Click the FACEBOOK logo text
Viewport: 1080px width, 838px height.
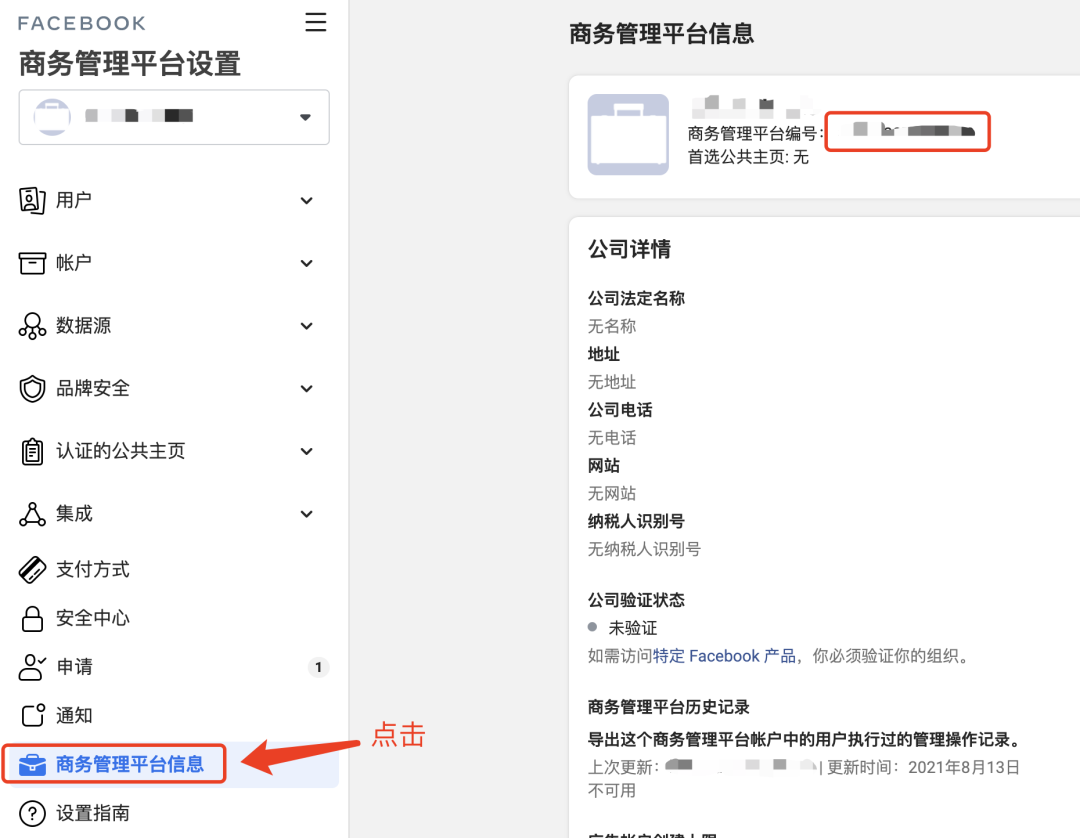82,23
